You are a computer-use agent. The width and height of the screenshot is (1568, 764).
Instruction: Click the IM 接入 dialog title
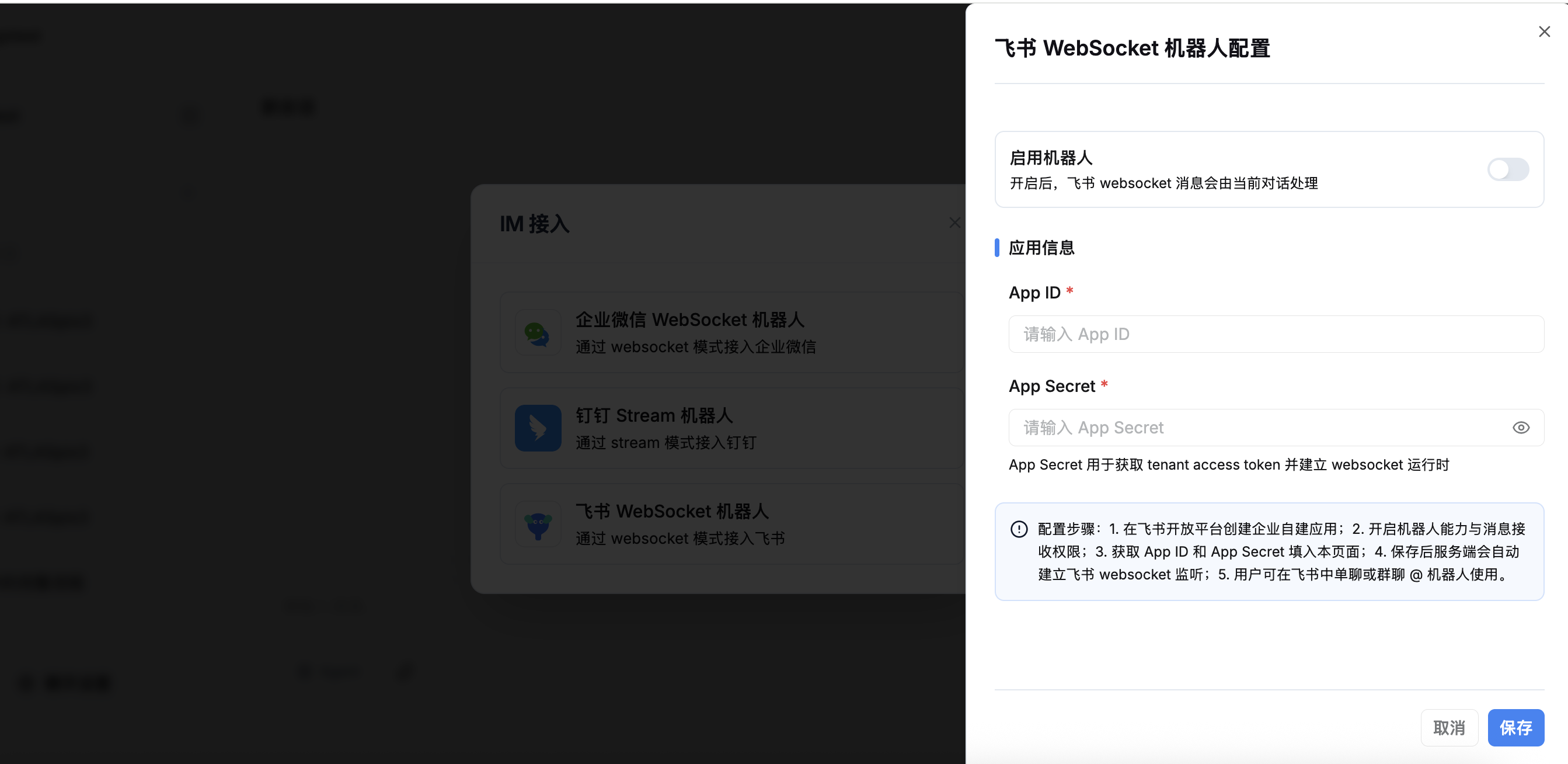[x=534, y=224]
